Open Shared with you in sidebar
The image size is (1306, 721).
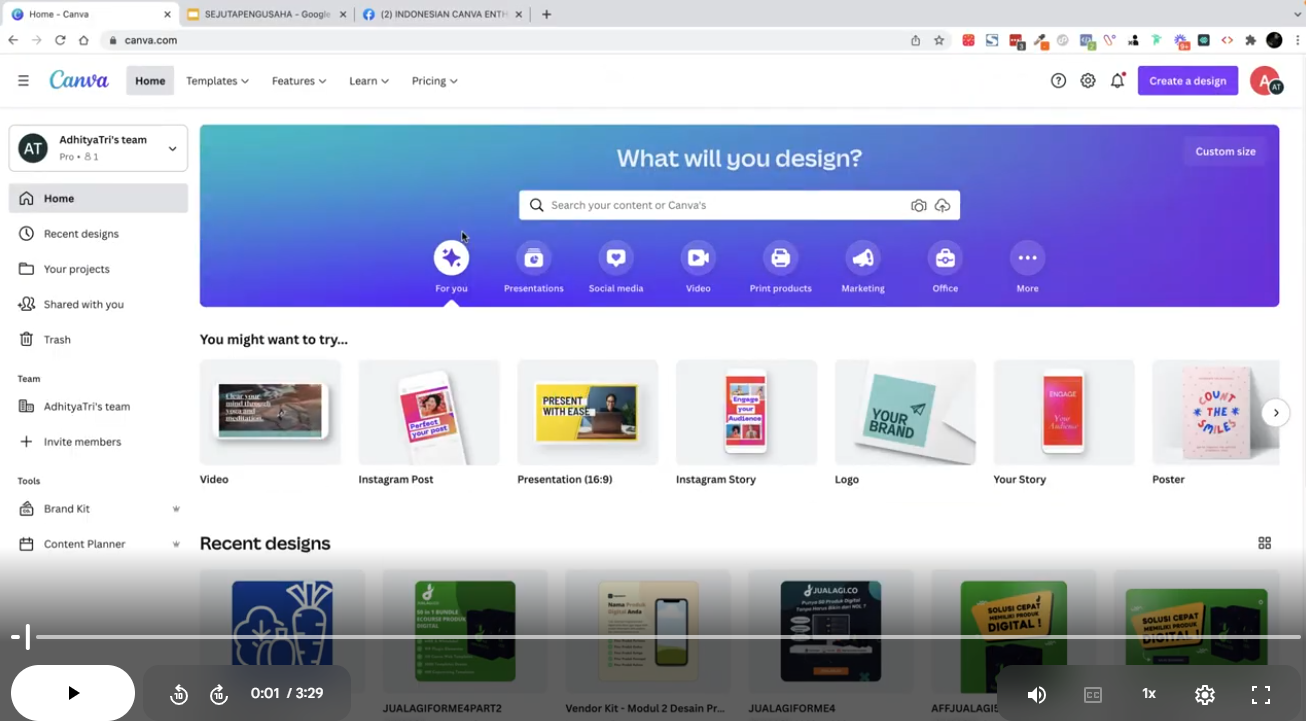[x=98, y=304]
